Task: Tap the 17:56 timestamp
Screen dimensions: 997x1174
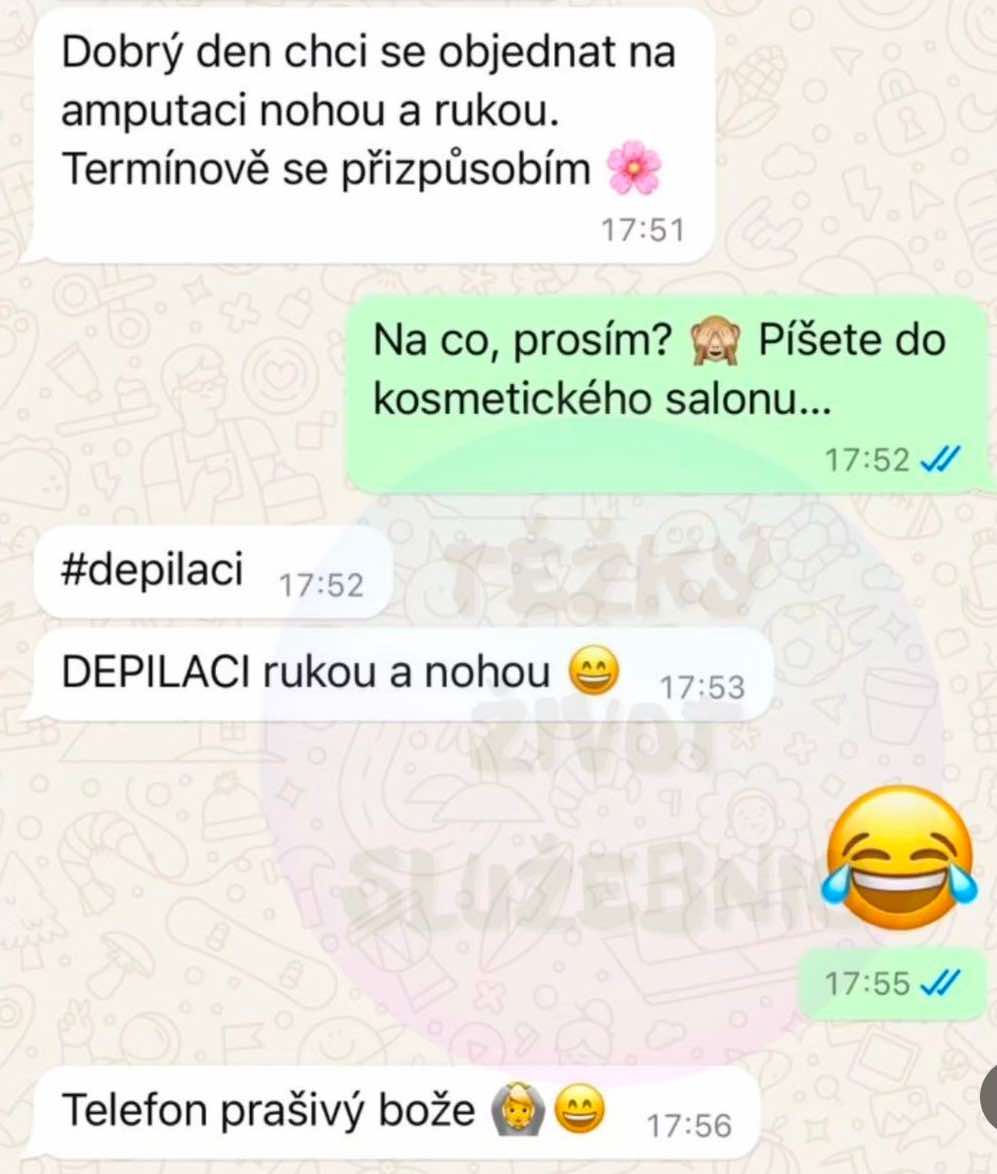Action: (689, 1125)
